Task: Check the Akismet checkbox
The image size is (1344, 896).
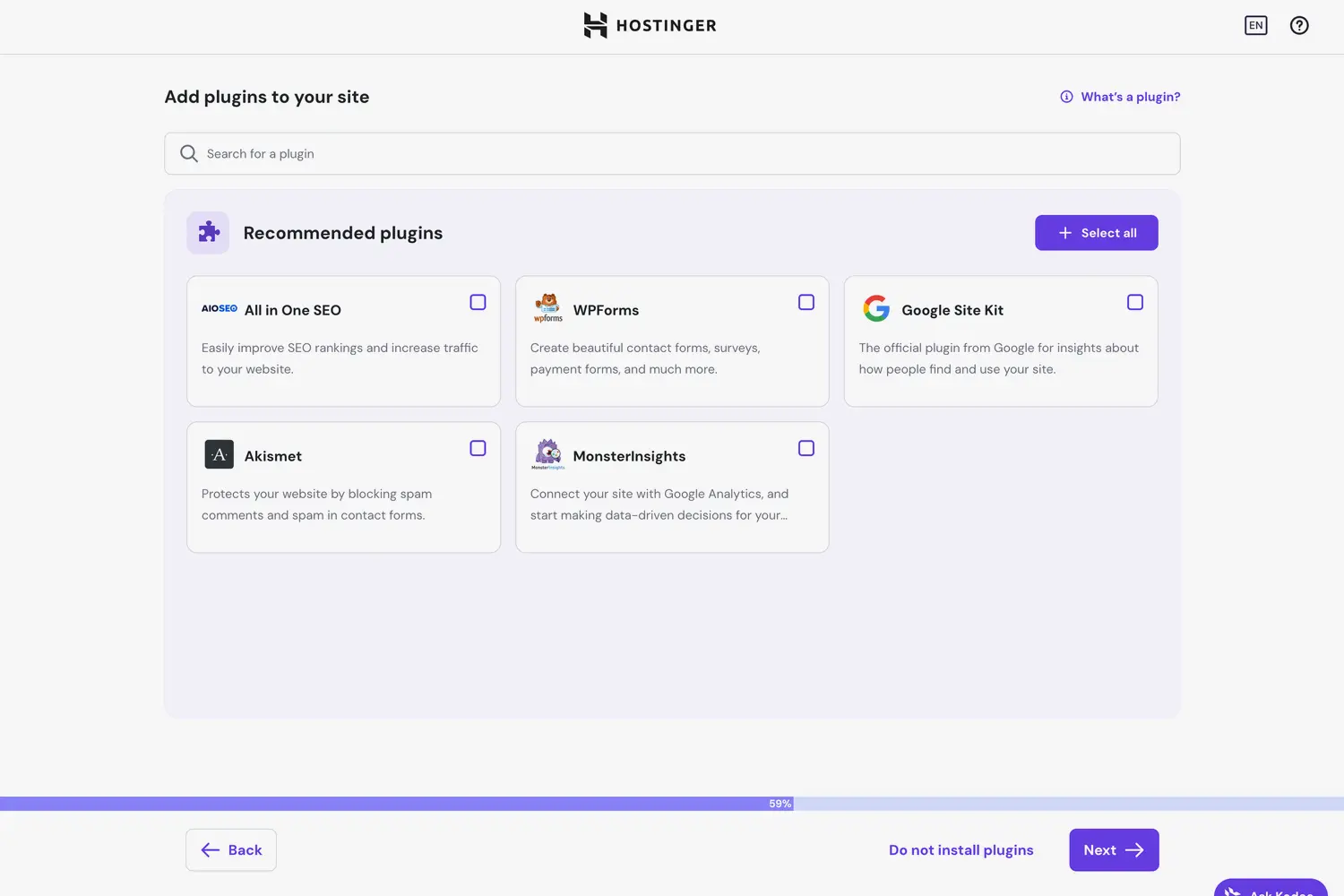Action: pyautogui.click(x=478, y=448)
